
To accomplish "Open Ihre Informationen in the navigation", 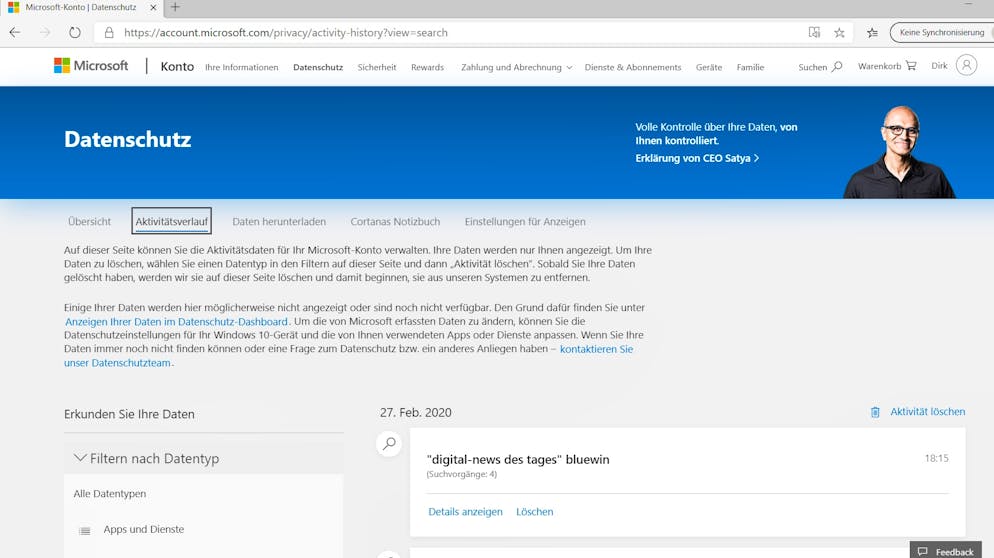I will (x=242, y=67).
